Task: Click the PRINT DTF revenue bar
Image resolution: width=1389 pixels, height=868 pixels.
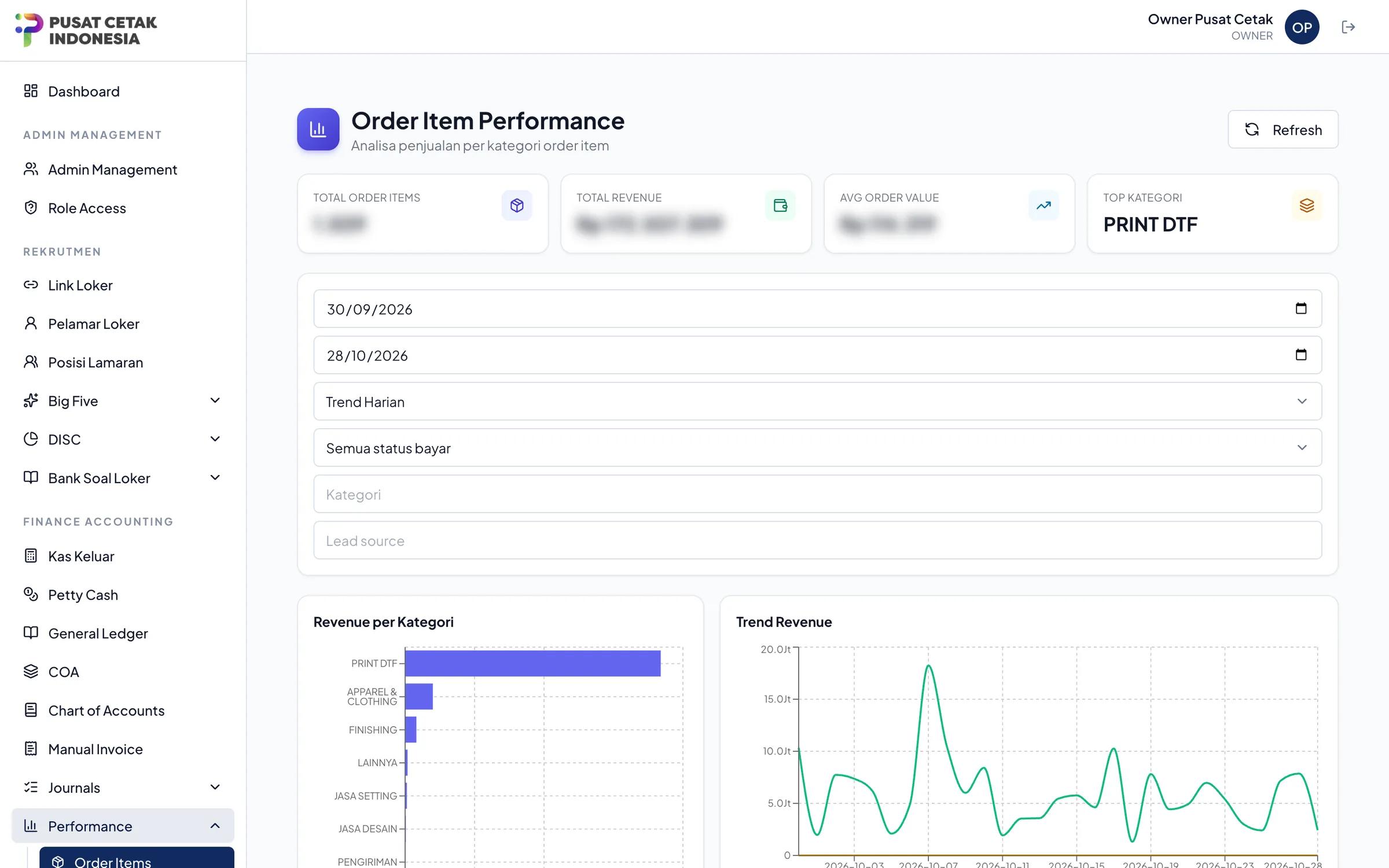Action: (532, 663)
